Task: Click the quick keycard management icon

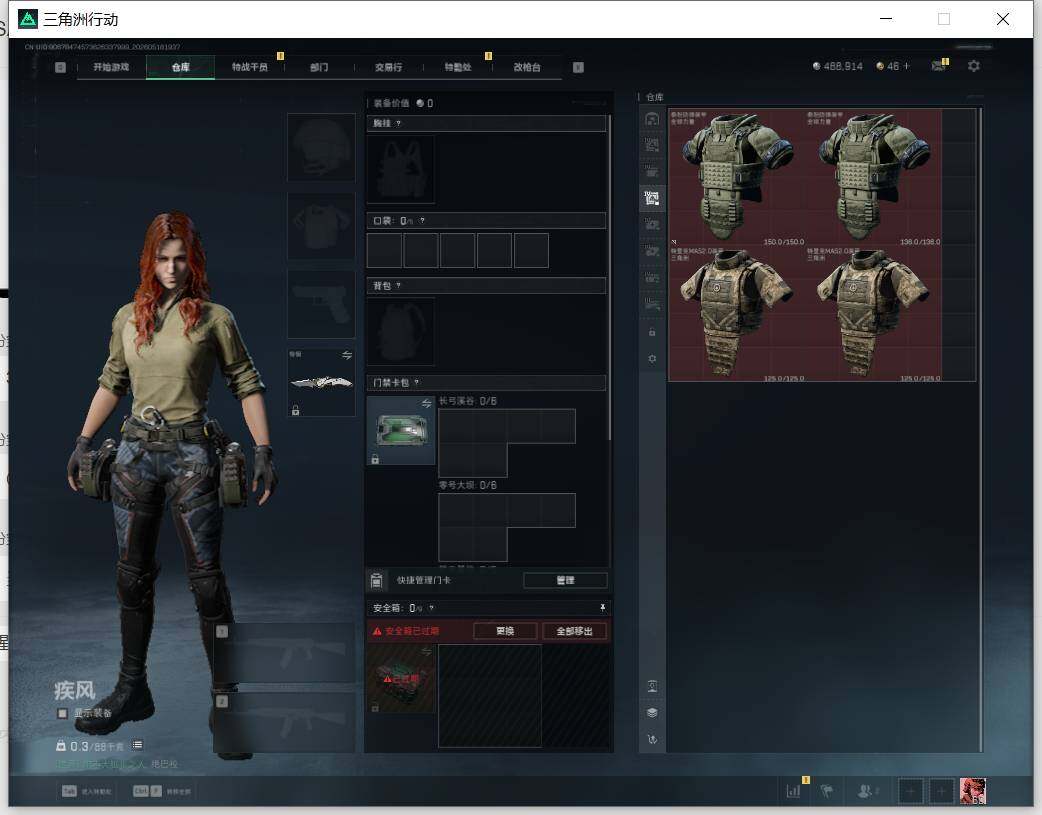Action: coord(376,580)
